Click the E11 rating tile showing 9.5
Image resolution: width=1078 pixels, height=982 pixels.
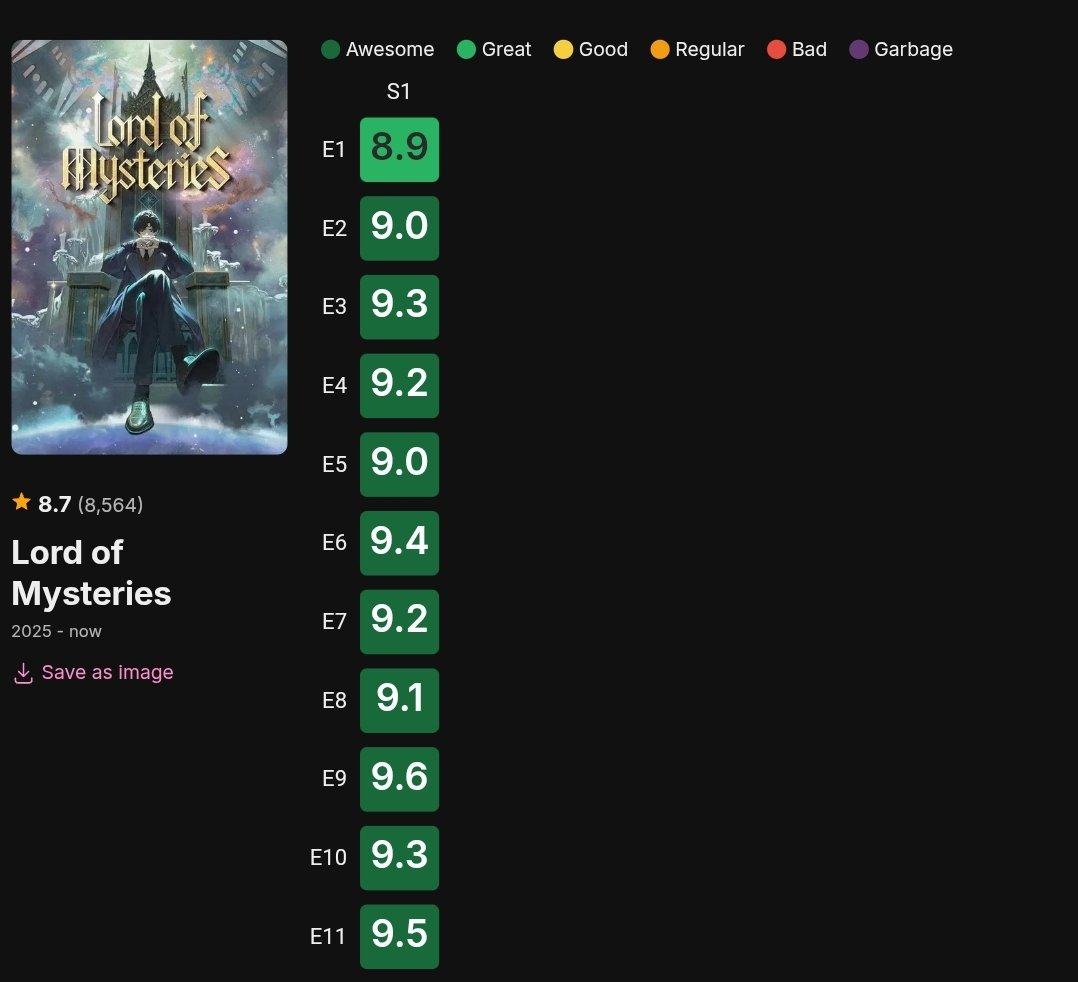coord(399,936)
